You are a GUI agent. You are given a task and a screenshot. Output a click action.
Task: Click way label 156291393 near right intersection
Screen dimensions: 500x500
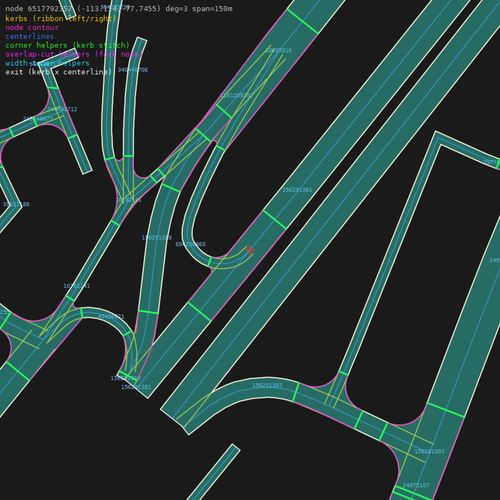coord(429,452)
